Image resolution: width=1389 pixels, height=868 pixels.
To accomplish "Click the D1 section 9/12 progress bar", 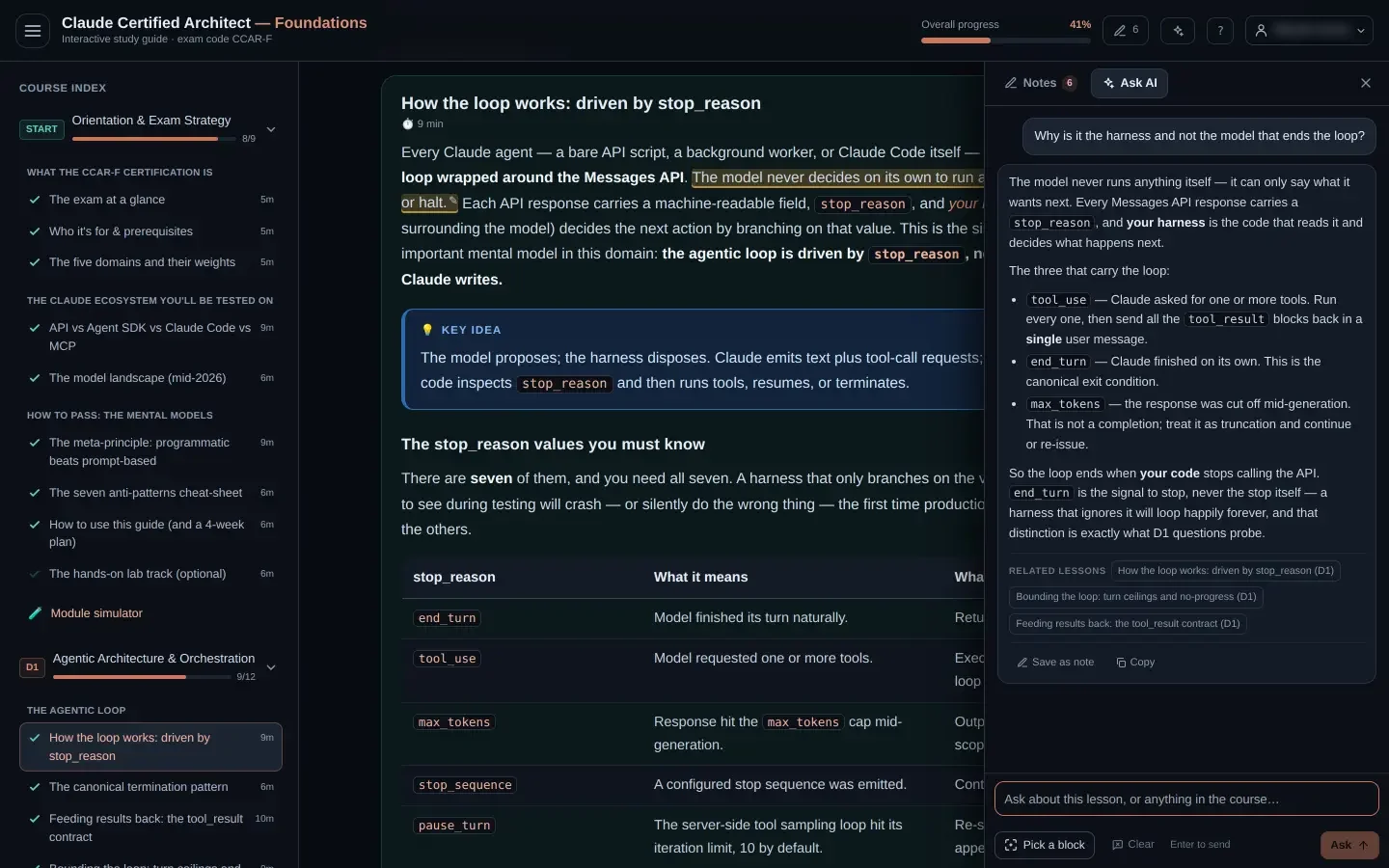I will click(142, 677).
